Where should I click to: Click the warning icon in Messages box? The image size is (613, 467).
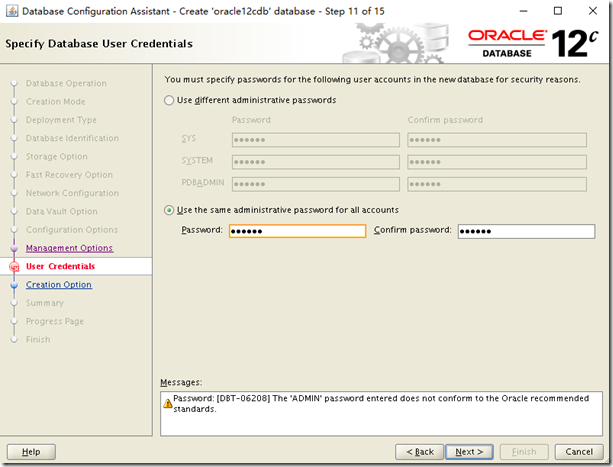pos(168,403)
